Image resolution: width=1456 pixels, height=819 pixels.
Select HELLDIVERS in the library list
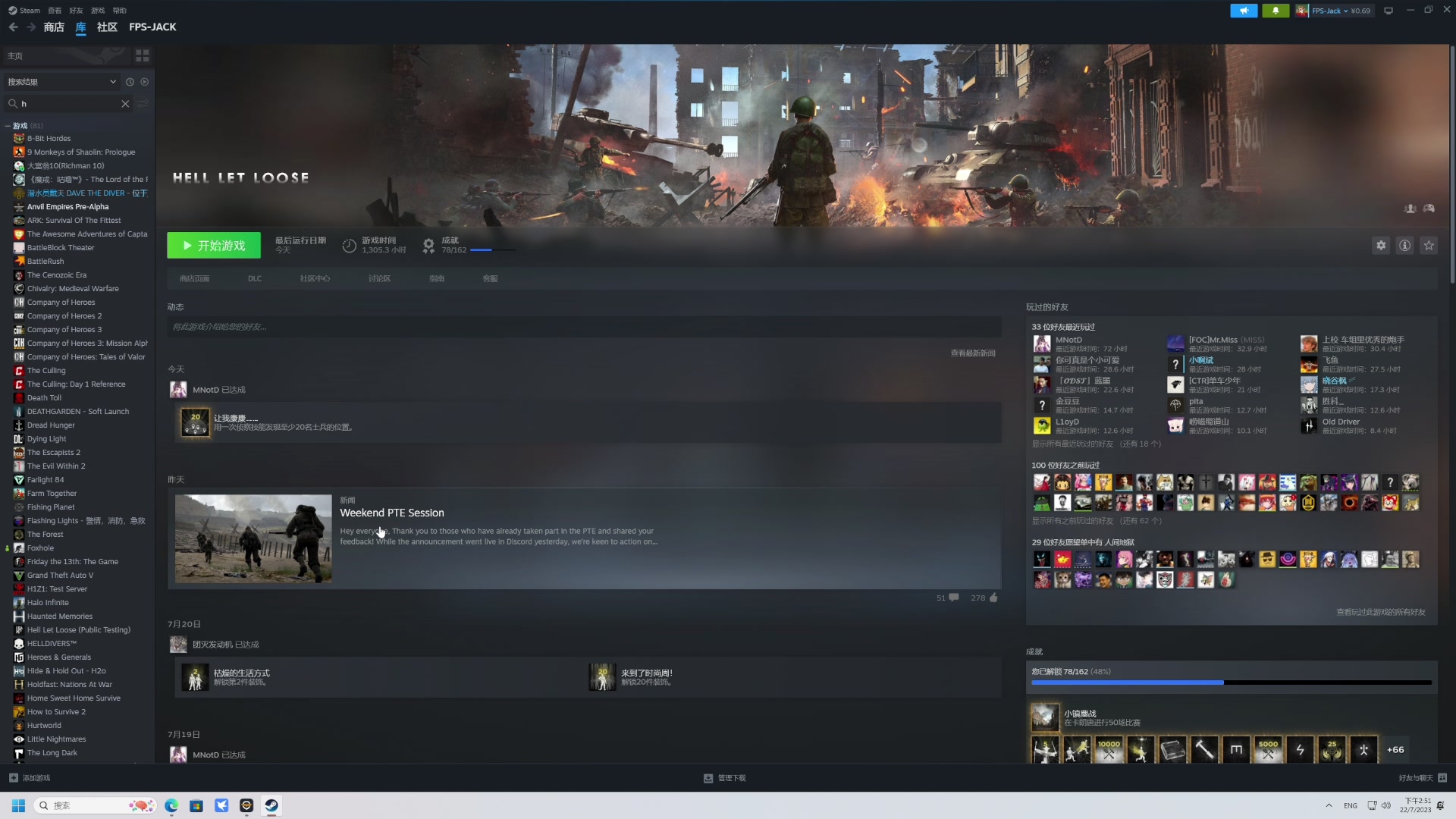point(52,644)
